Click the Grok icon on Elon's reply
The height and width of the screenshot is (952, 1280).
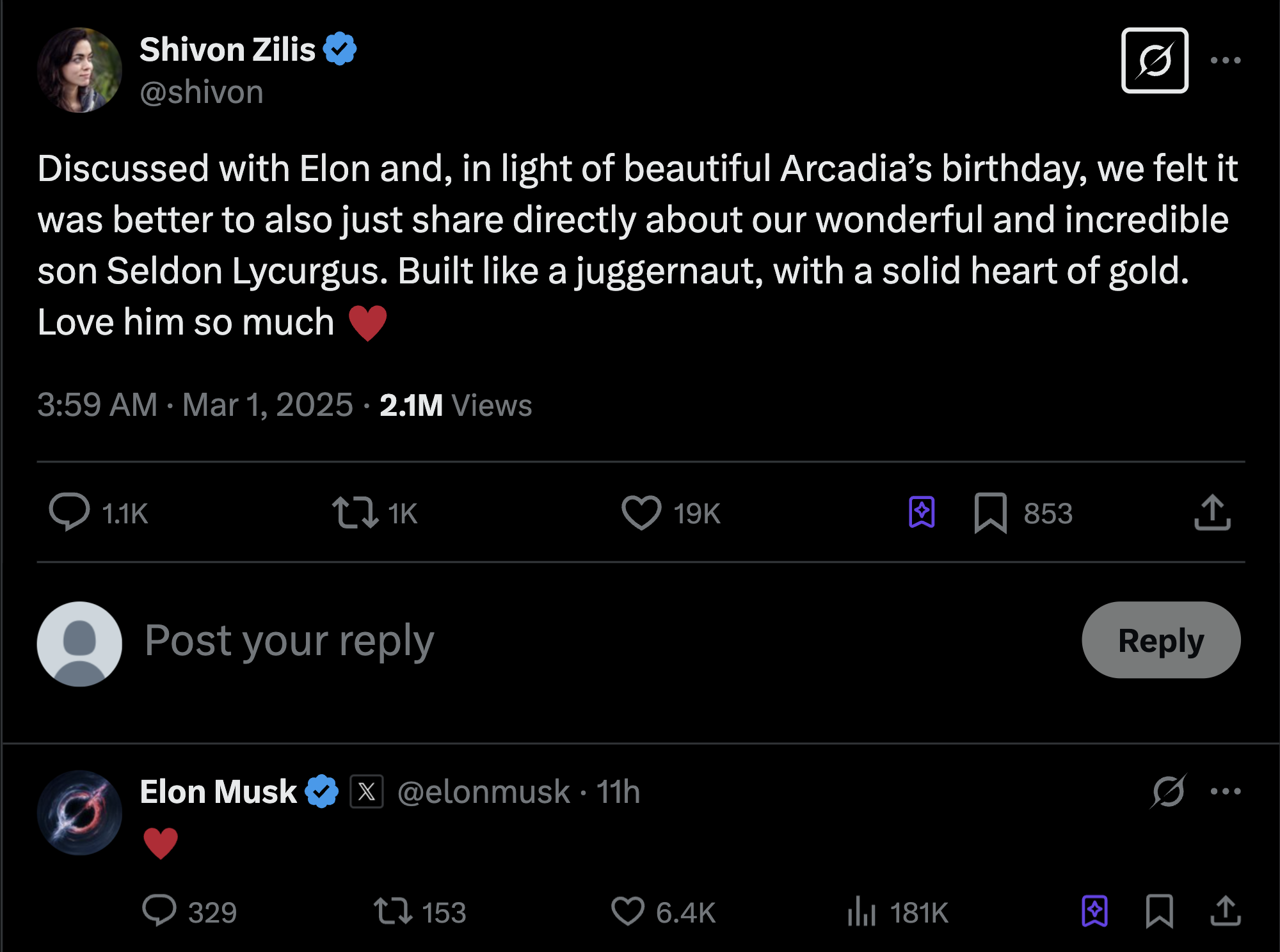[1168, 791]
